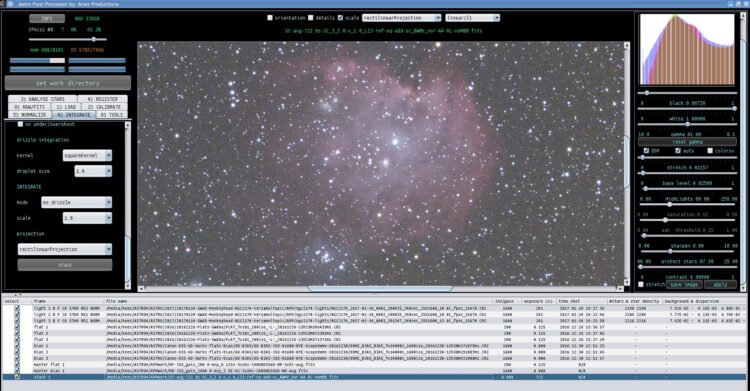
Task: Click the image viewer scroll-left arrow
Action: (x=141, y=289)
